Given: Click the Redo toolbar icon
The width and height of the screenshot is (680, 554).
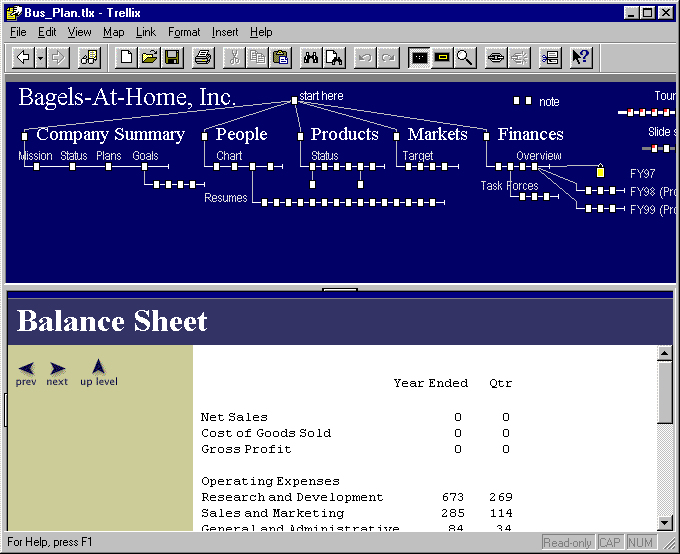Looking at the screenshot, I should tap(388, 58).
